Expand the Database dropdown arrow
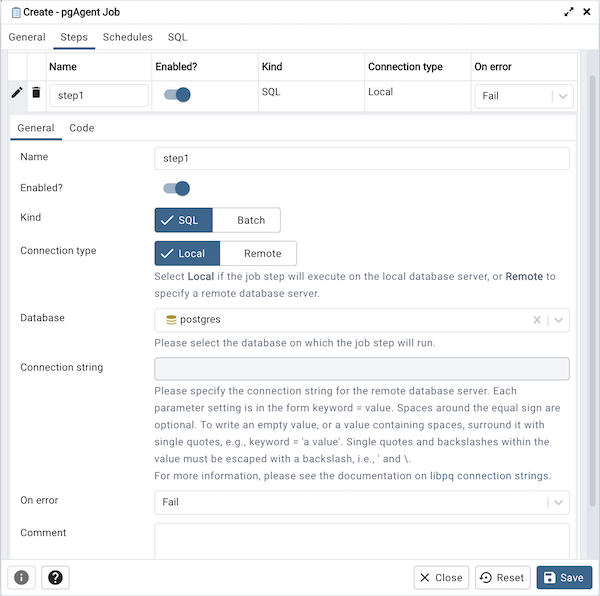Viewport: 600px width, 596px height. (x=559, y=320)
